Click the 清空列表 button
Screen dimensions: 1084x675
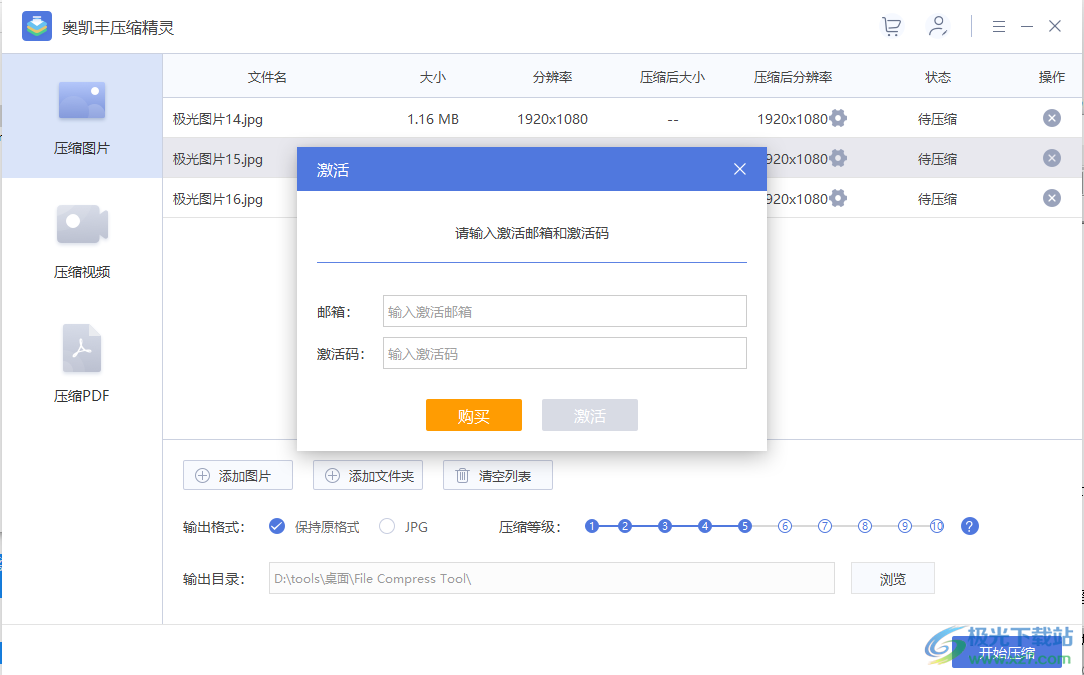pyautogui.click(x=498, y=475)
